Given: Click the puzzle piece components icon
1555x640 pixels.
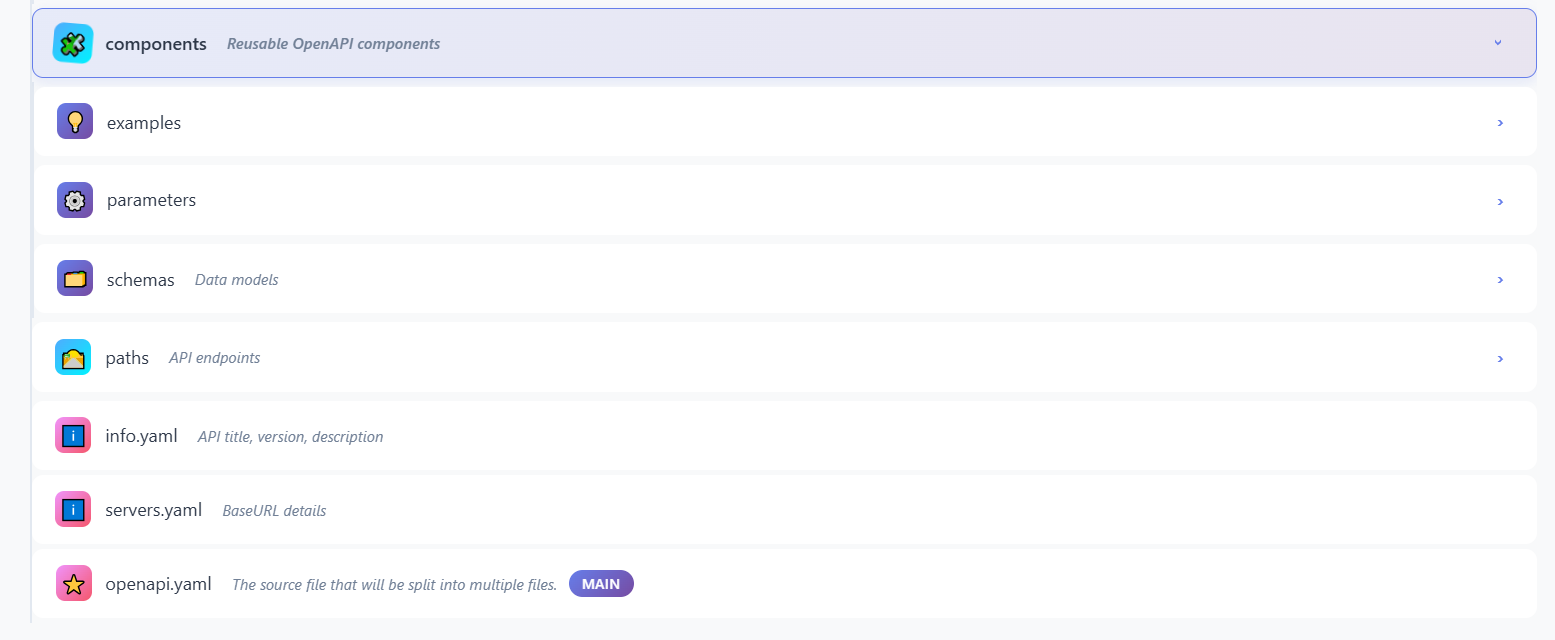Looking at the screenshot, I should tap(72, 43).
